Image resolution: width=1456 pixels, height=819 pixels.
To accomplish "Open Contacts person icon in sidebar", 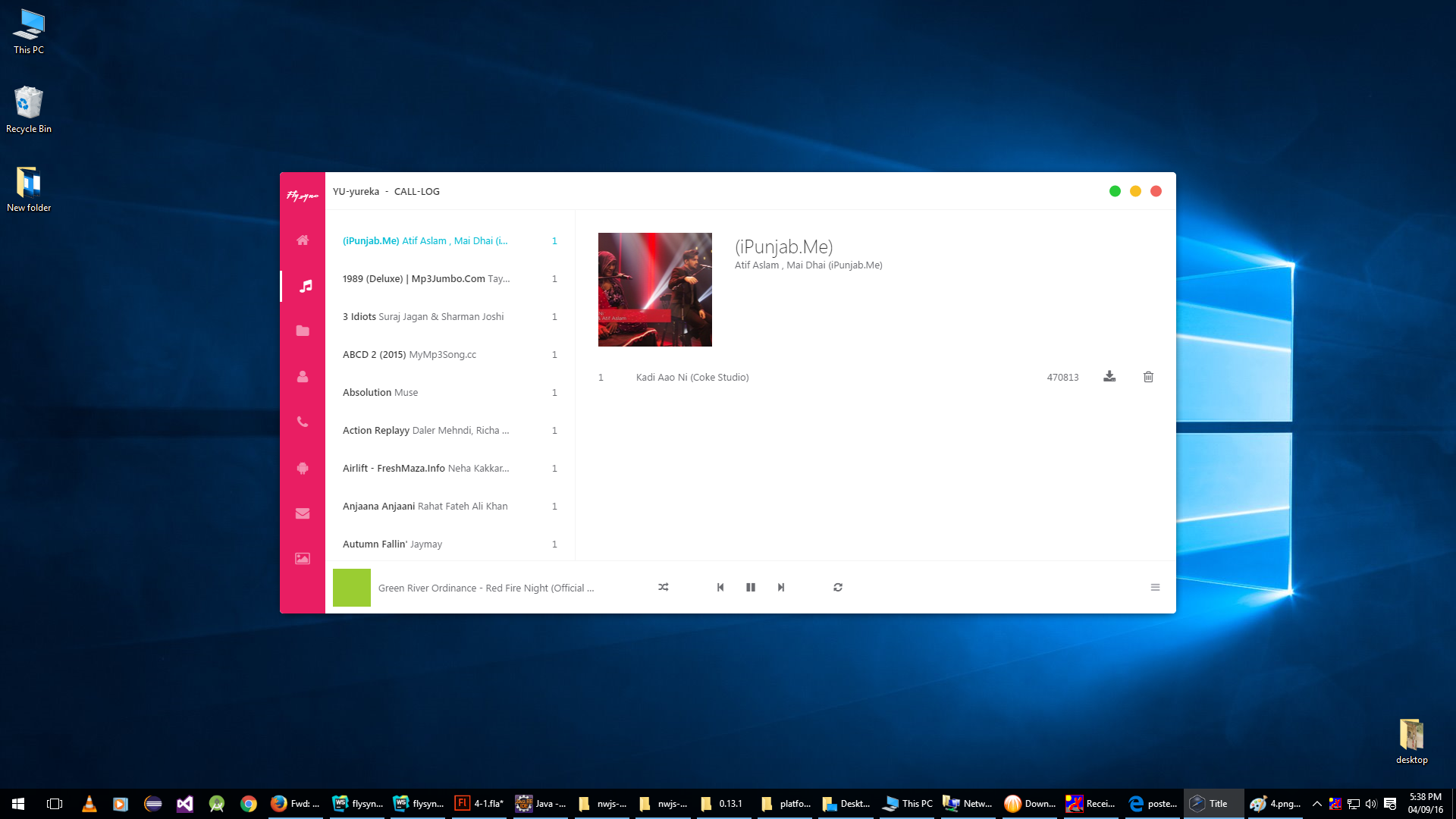I will [x=303, y=377].
